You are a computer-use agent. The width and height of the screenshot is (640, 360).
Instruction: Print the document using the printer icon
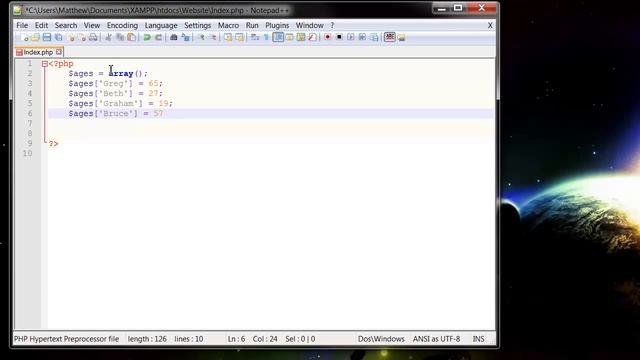tap(93, 38)
